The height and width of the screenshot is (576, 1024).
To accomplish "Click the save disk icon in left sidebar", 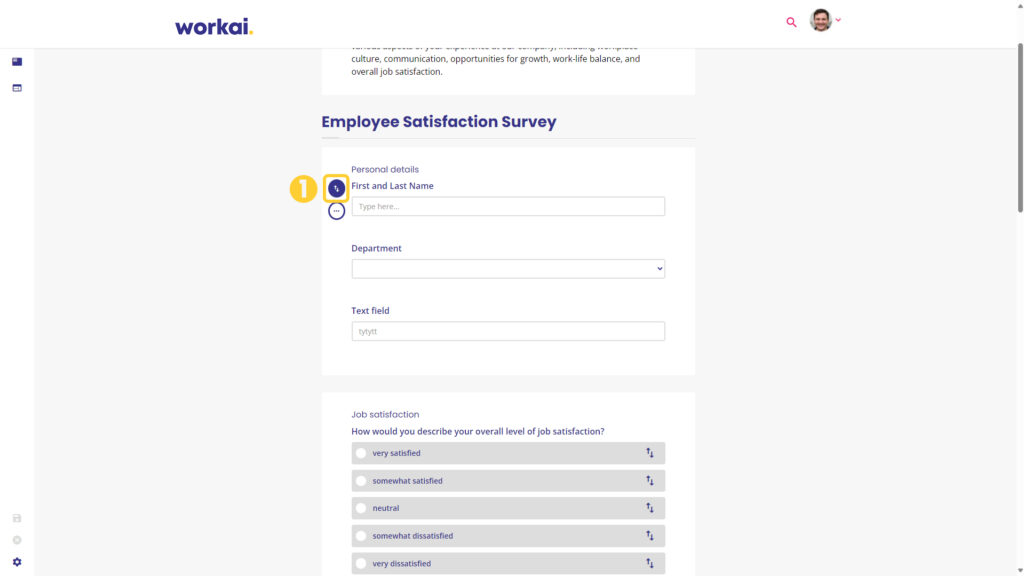I will pos(17,519).
